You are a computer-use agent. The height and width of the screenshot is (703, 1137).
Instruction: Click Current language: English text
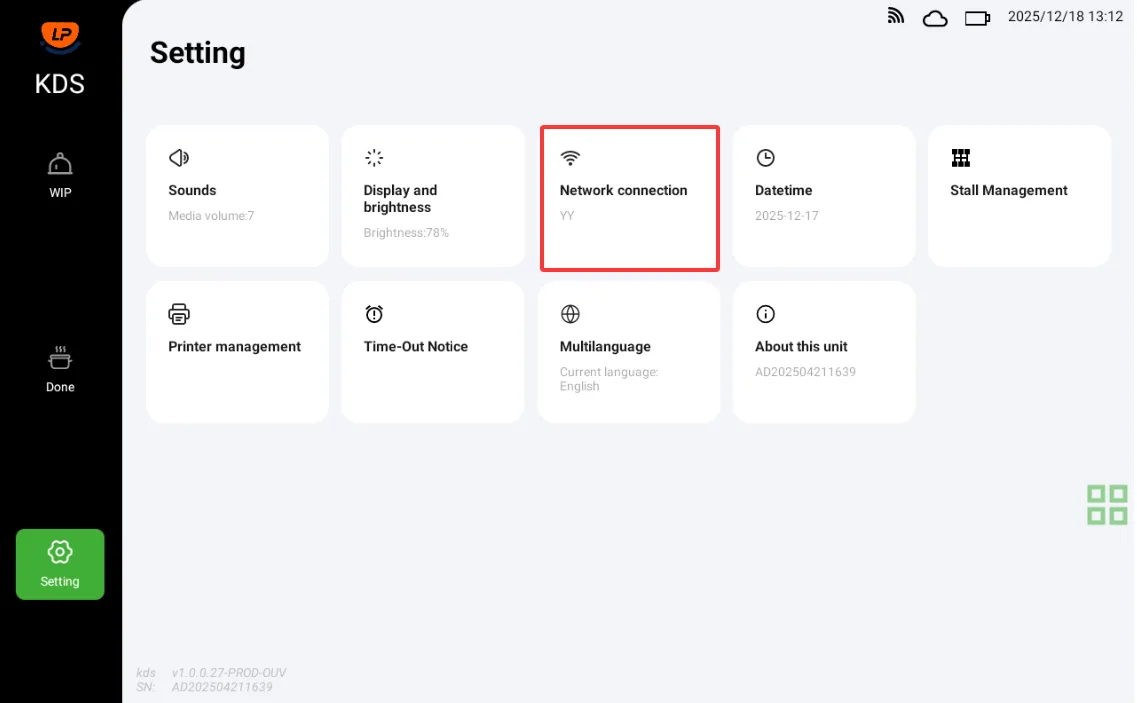pyautogui.click(x=608, y=379)
